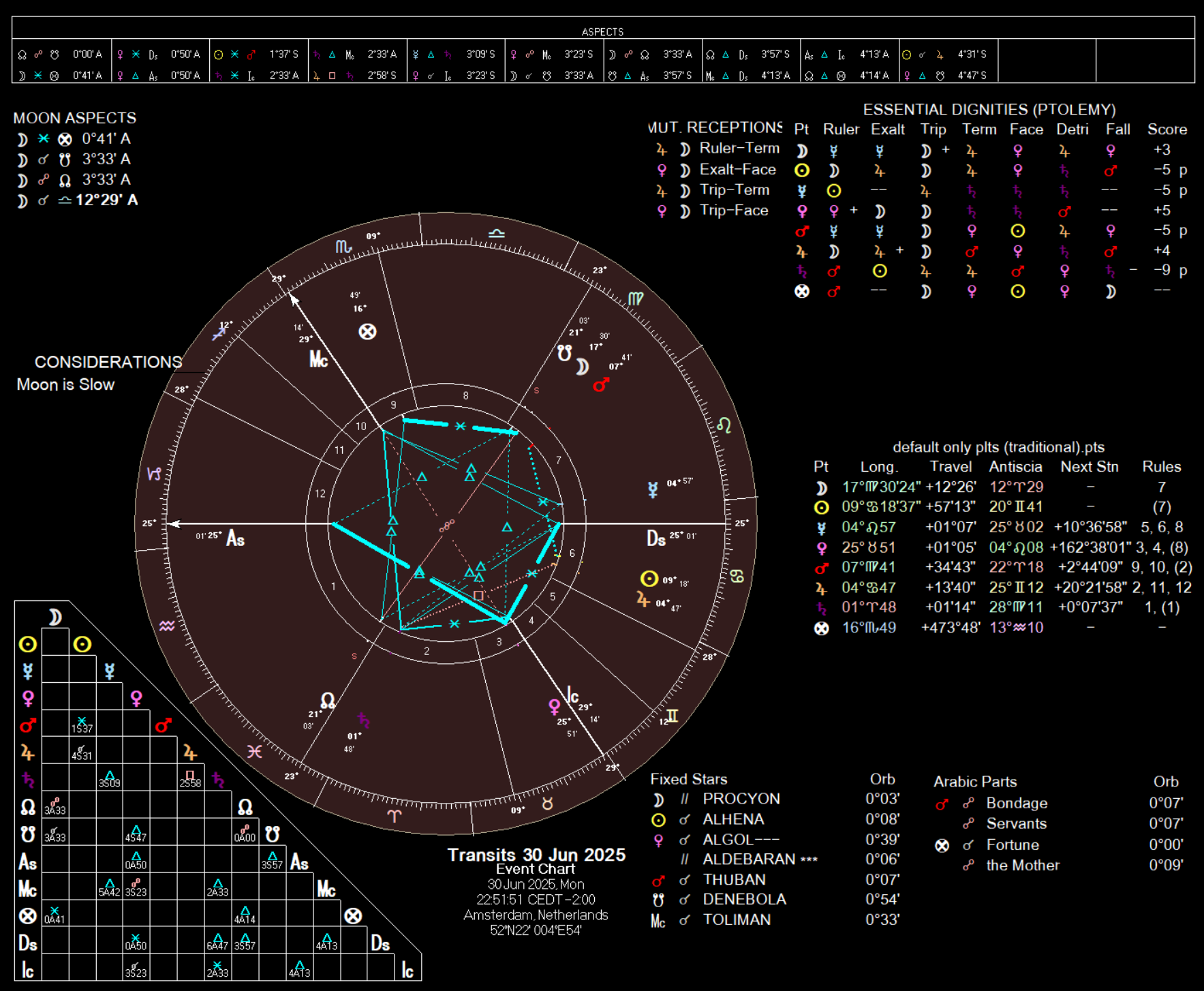Click house number 7 in the wheel

559,460
